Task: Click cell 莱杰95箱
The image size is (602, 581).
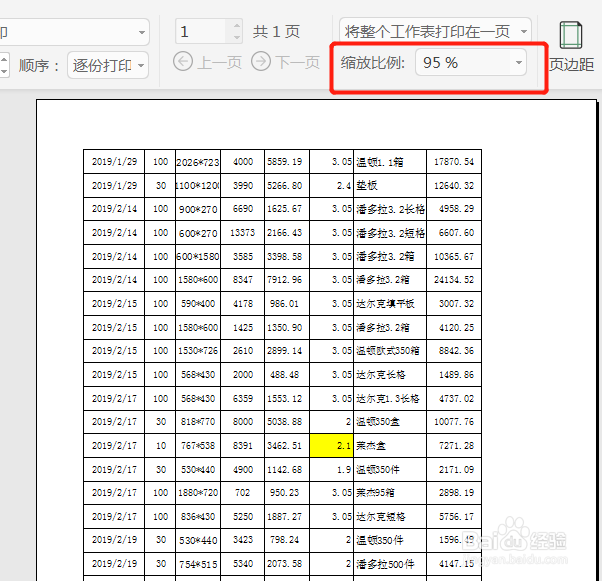Action: (390, 493)
